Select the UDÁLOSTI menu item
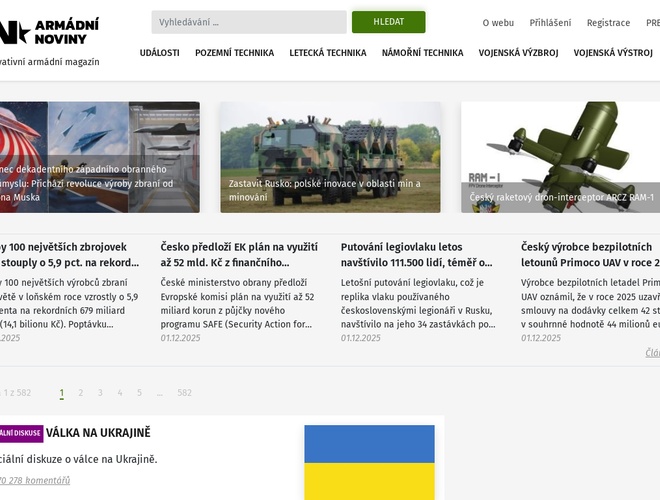Image resolution: width=660 pixels, height=500 pixels. 160,53
